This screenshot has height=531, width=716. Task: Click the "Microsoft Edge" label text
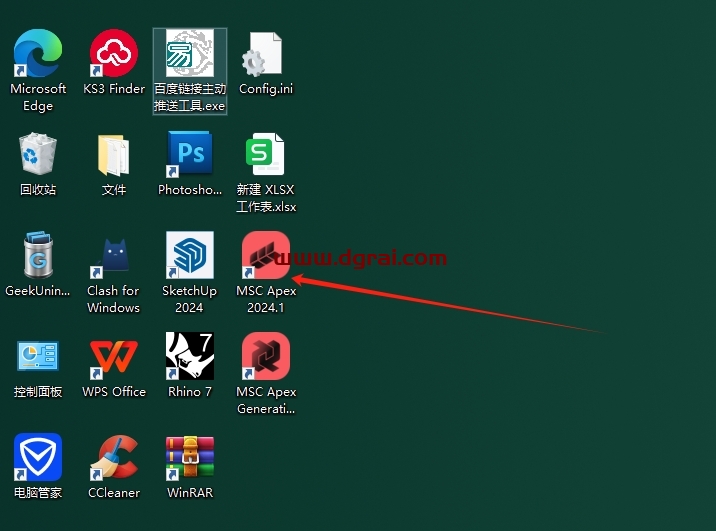(x=38, y=97)
